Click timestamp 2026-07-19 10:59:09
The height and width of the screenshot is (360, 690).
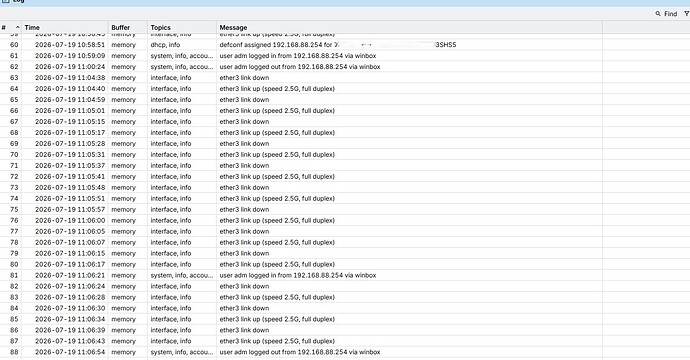tap(70, 55)
